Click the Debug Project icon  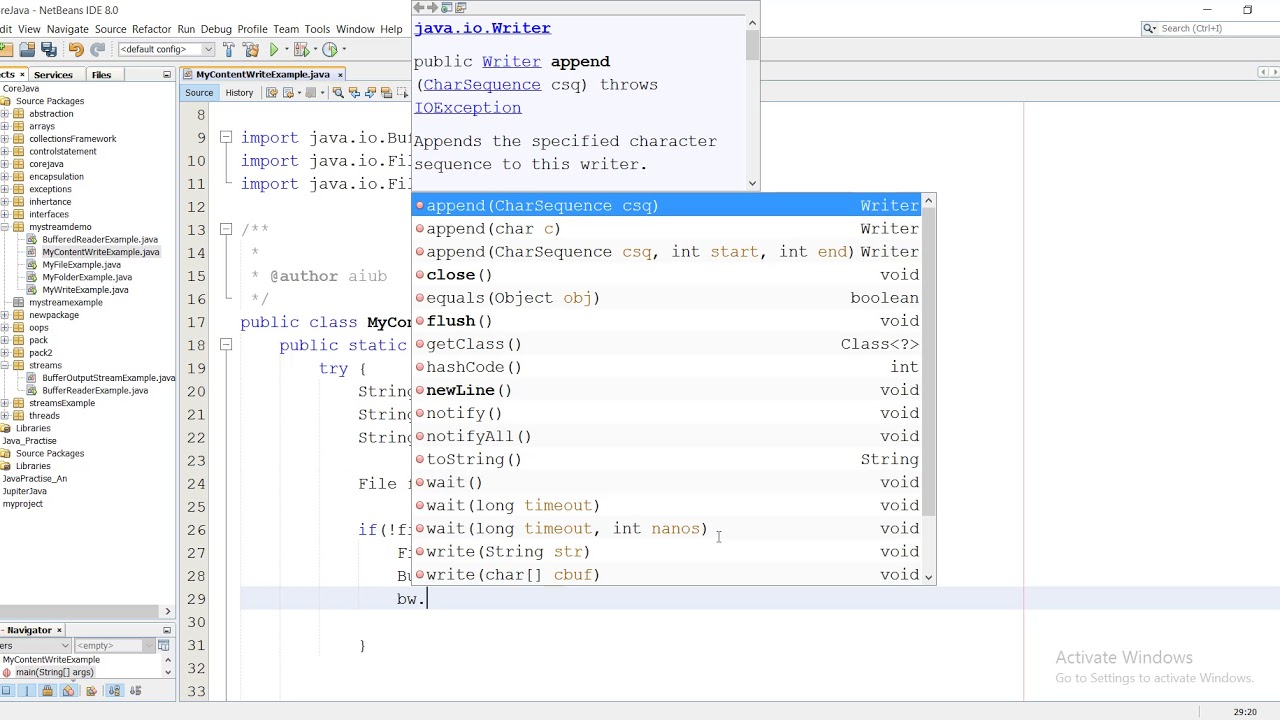[301, 49]
